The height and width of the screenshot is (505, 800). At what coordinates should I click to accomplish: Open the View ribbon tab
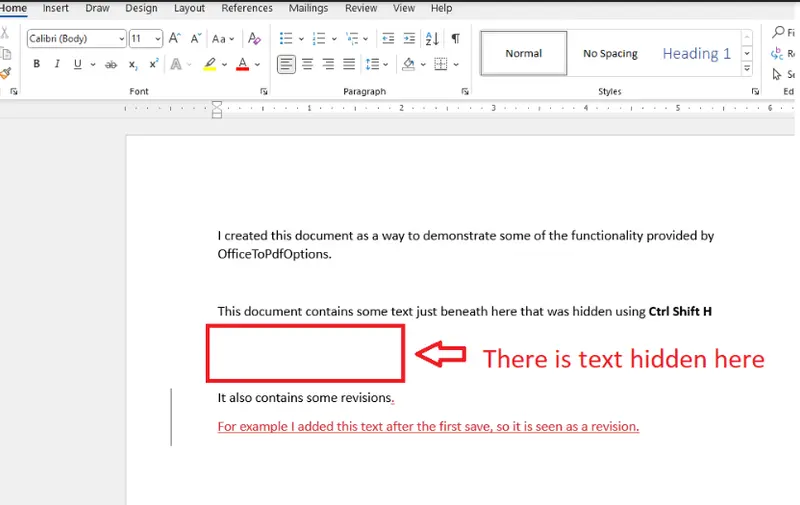point(404,8)
